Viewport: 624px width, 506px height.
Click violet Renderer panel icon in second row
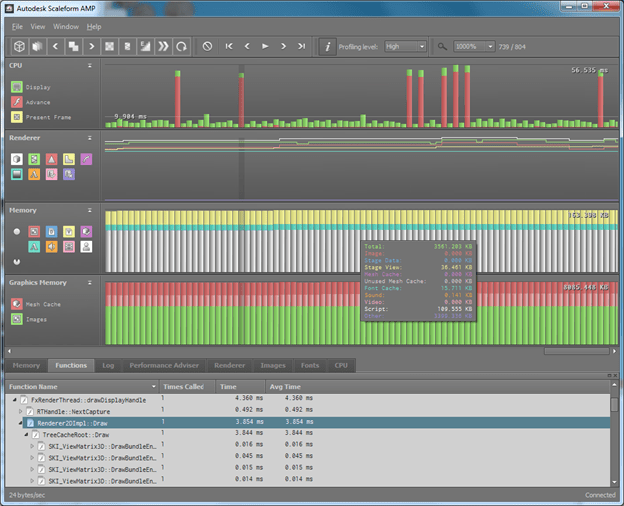[69, 174]
